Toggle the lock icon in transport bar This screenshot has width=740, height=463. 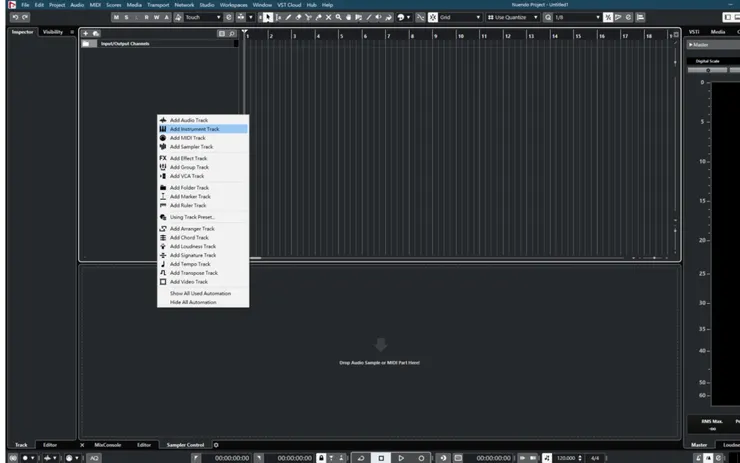pos(321,458)
